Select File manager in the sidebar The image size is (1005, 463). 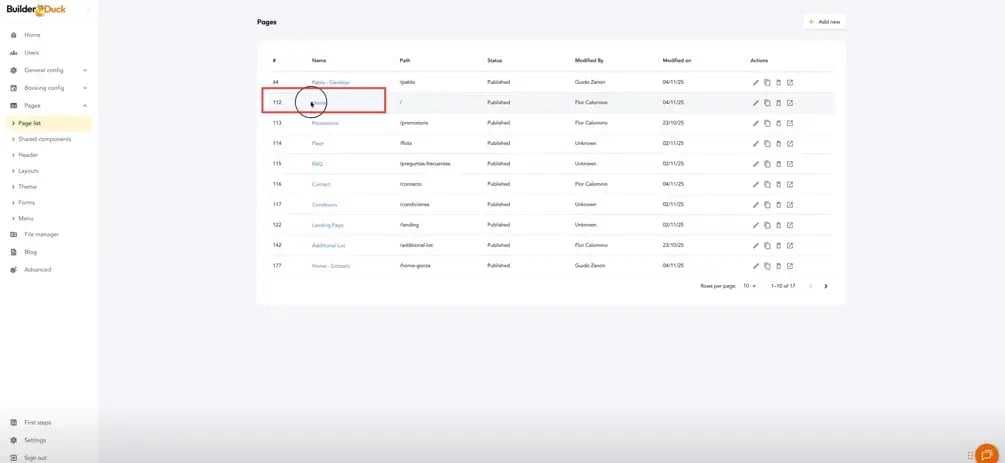click(41, 234)
